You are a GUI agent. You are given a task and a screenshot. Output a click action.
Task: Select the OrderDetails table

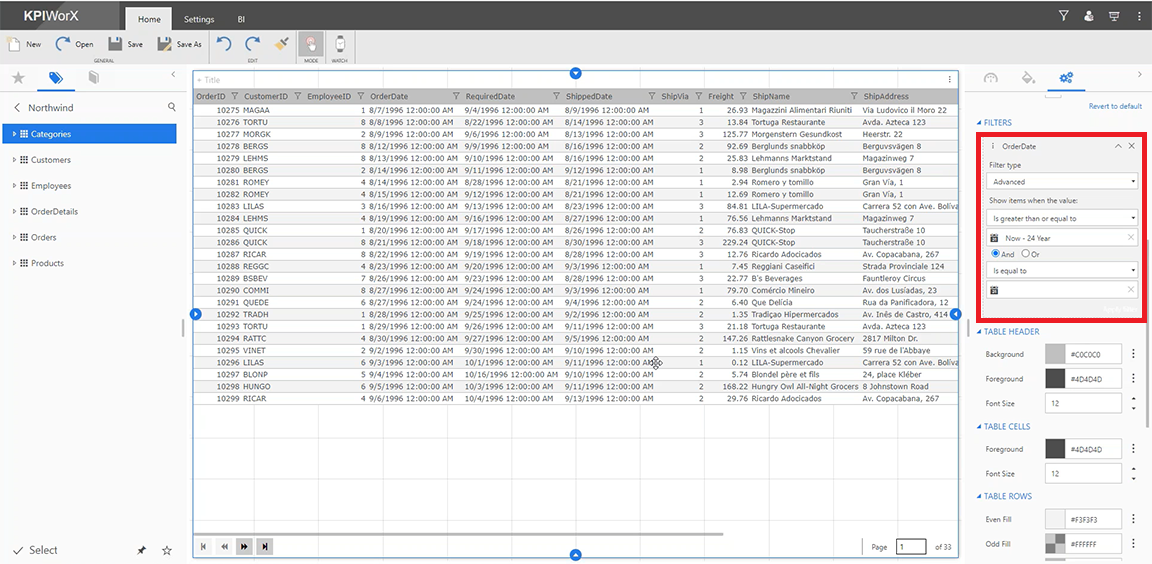tap(54, 212)
